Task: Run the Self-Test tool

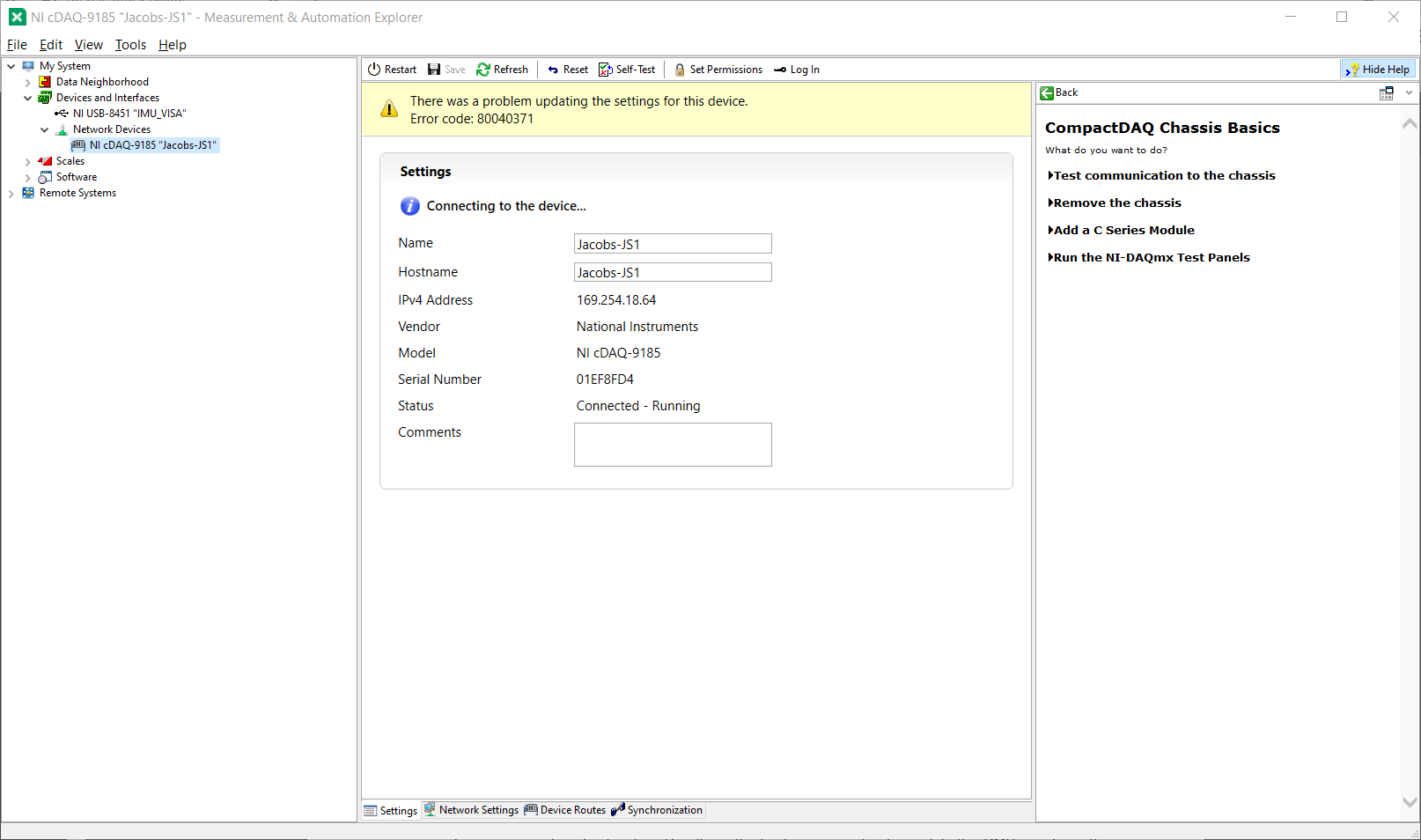Action: [628, 70]
